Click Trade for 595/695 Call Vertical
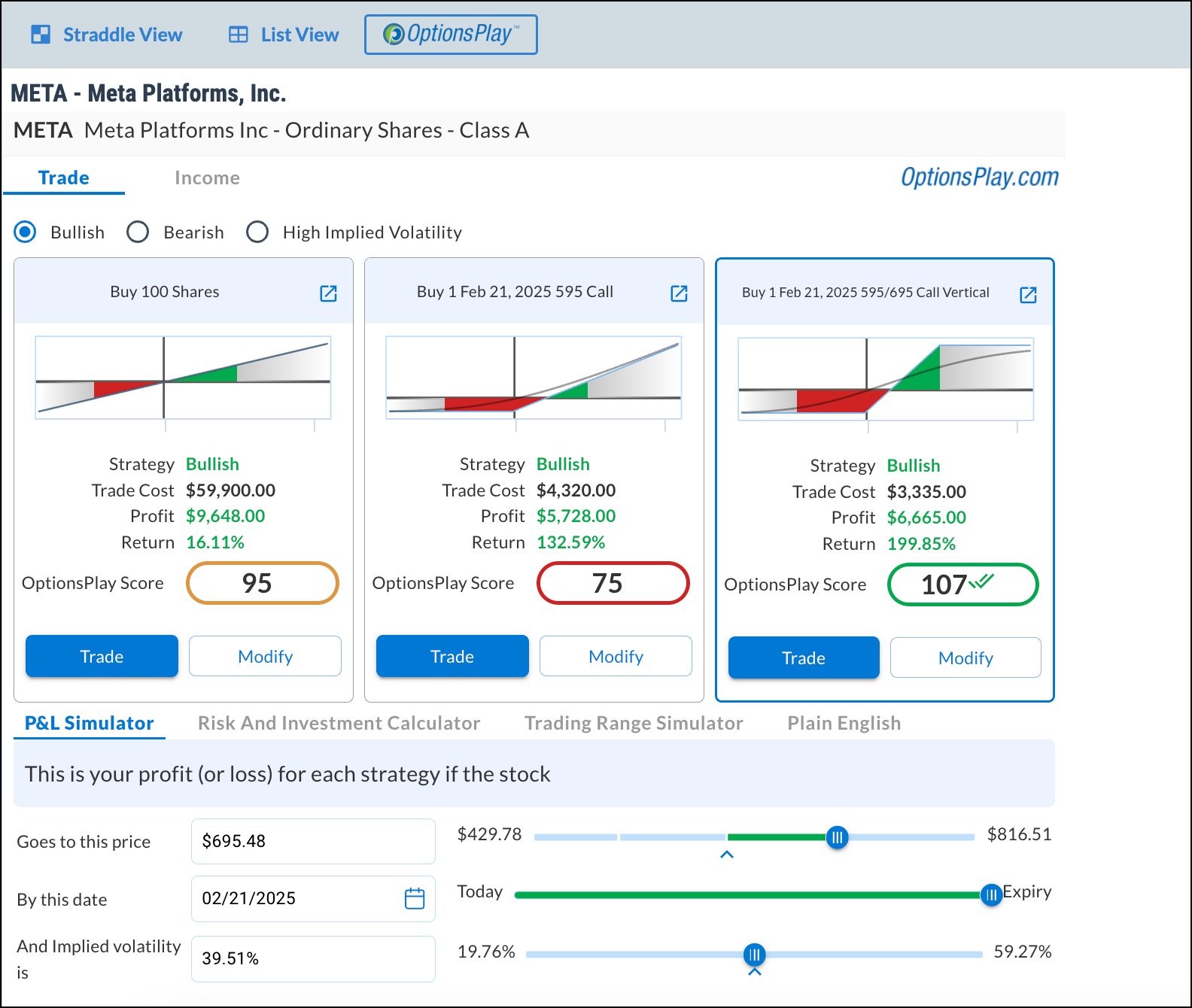This screenshot has height=1008, width=1192. [804, 657]
